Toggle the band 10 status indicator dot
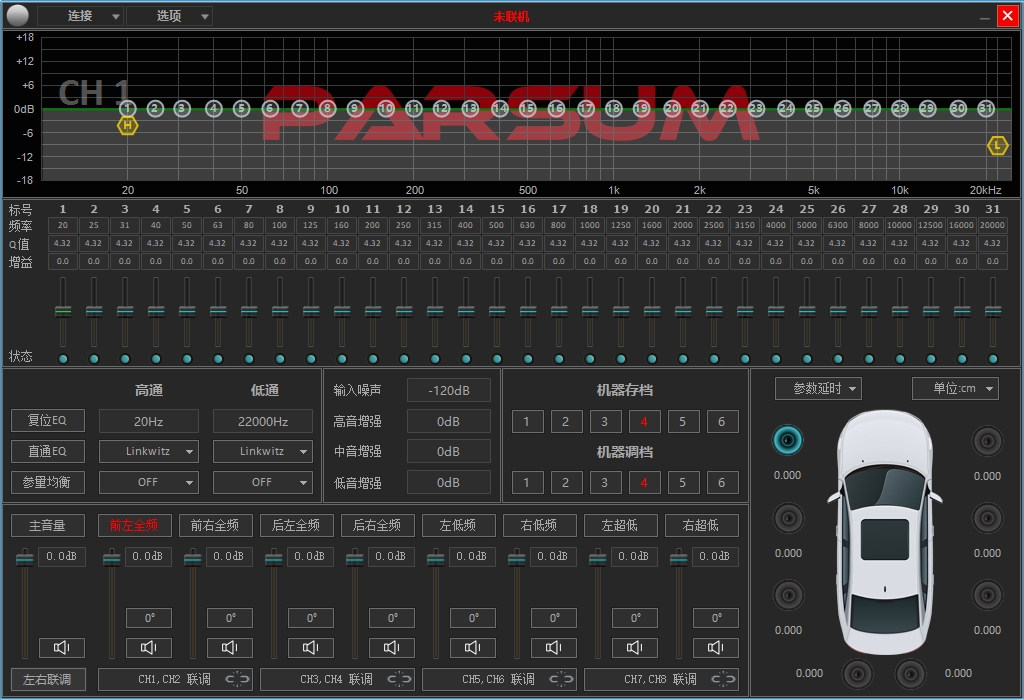Screen dimensions: 1024x700 click(342, 358)
